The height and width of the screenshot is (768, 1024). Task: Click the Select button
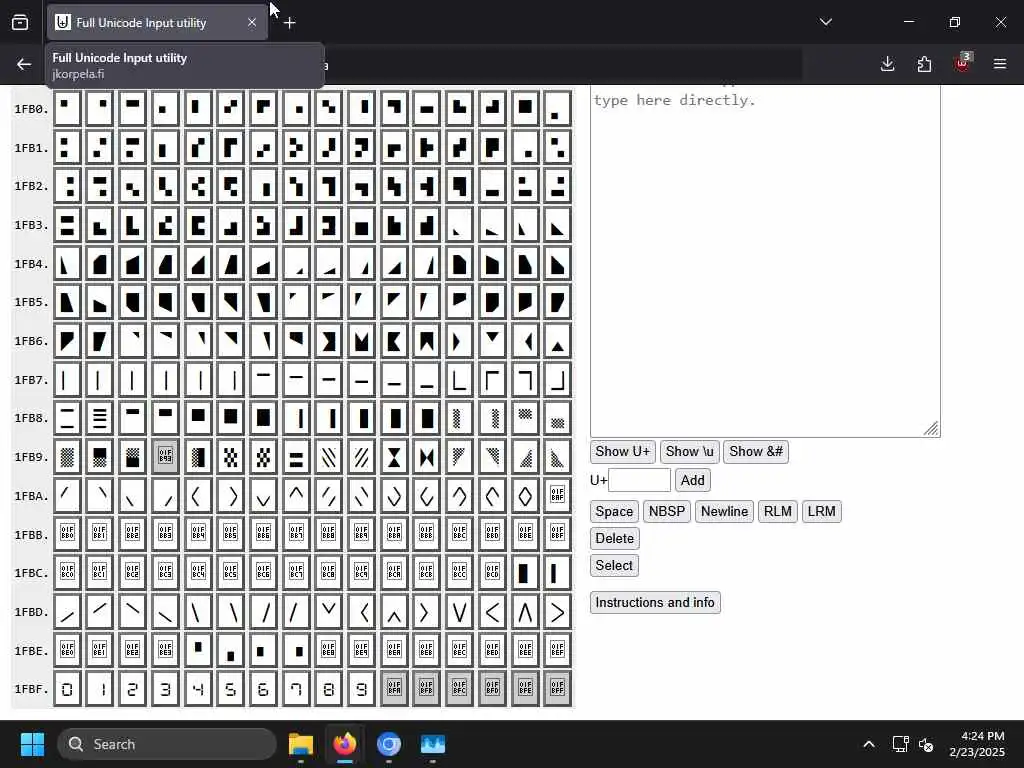(x=614, y=566)
